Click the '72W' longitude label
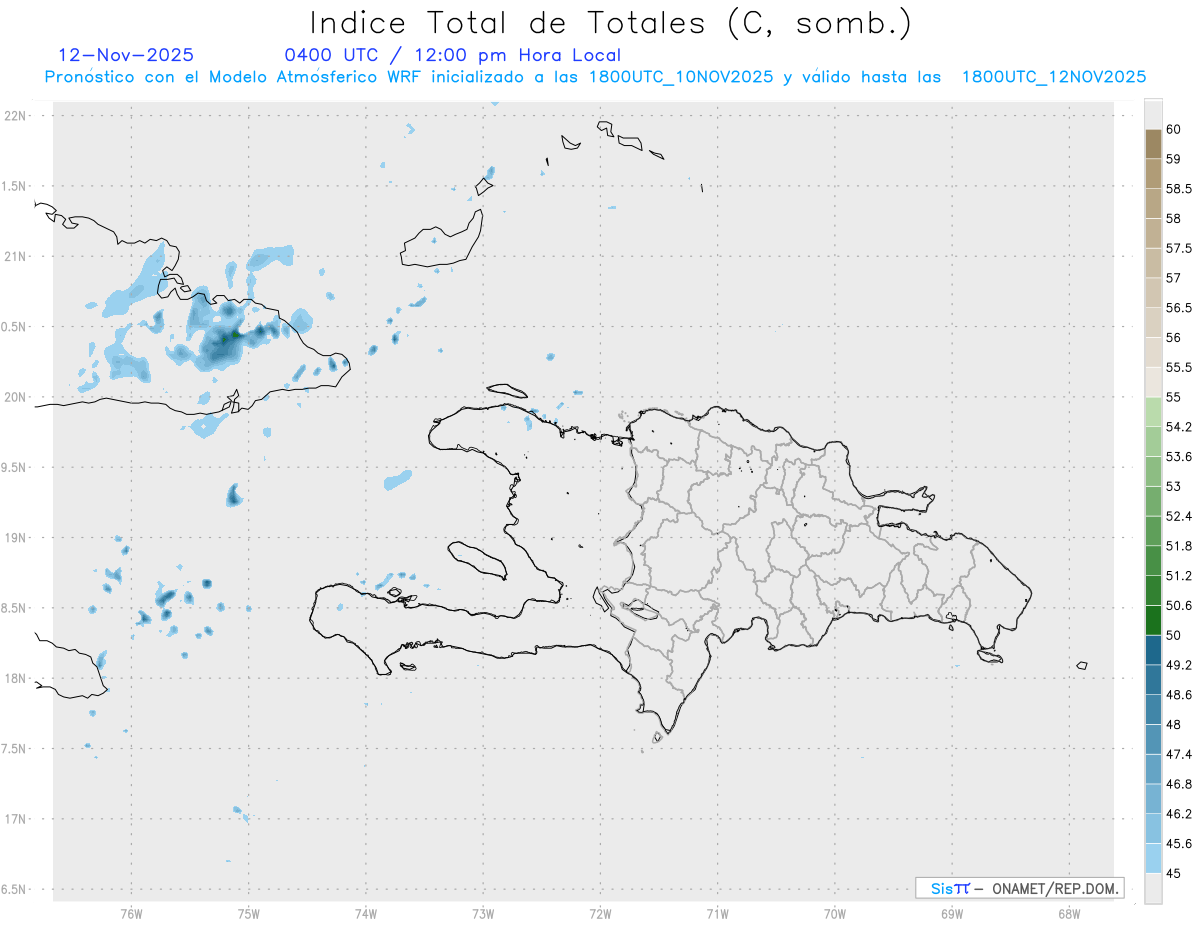 (x=600, y=913)
